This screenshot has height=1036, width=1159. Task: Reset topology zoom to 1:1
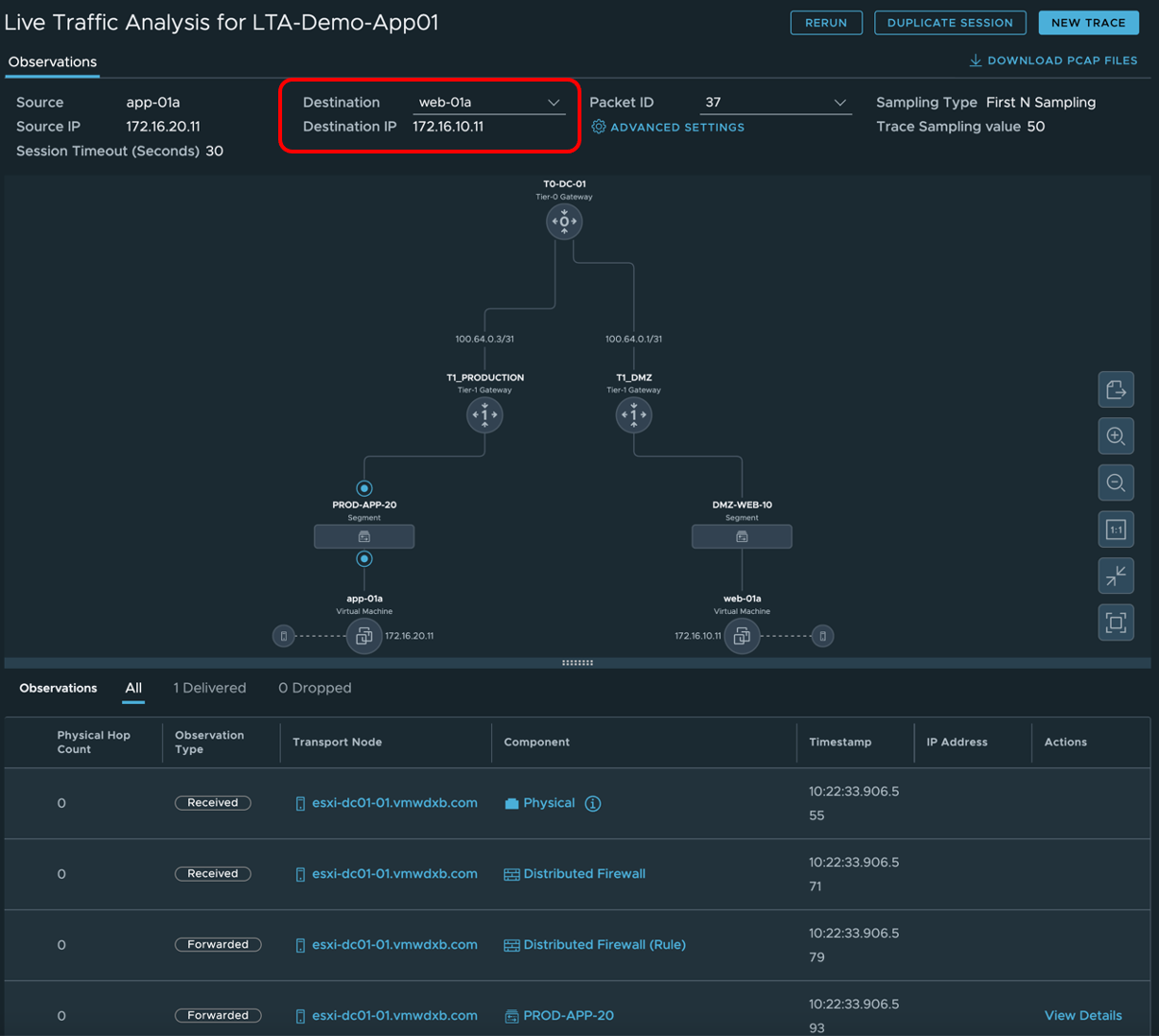point(1116,530)
